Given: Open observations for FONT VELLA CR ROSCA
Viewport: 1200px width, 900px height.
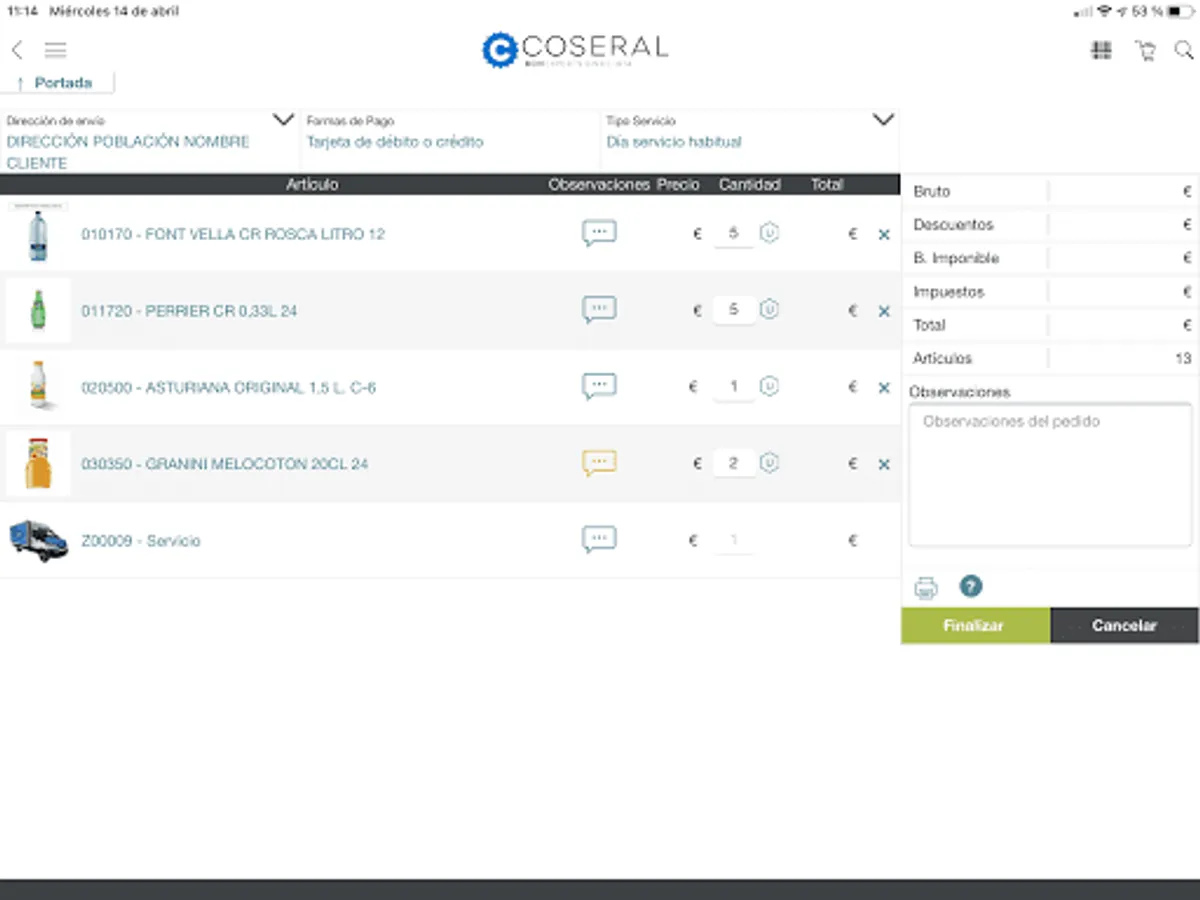Looking at the screenshot, I should pos(599,233).
